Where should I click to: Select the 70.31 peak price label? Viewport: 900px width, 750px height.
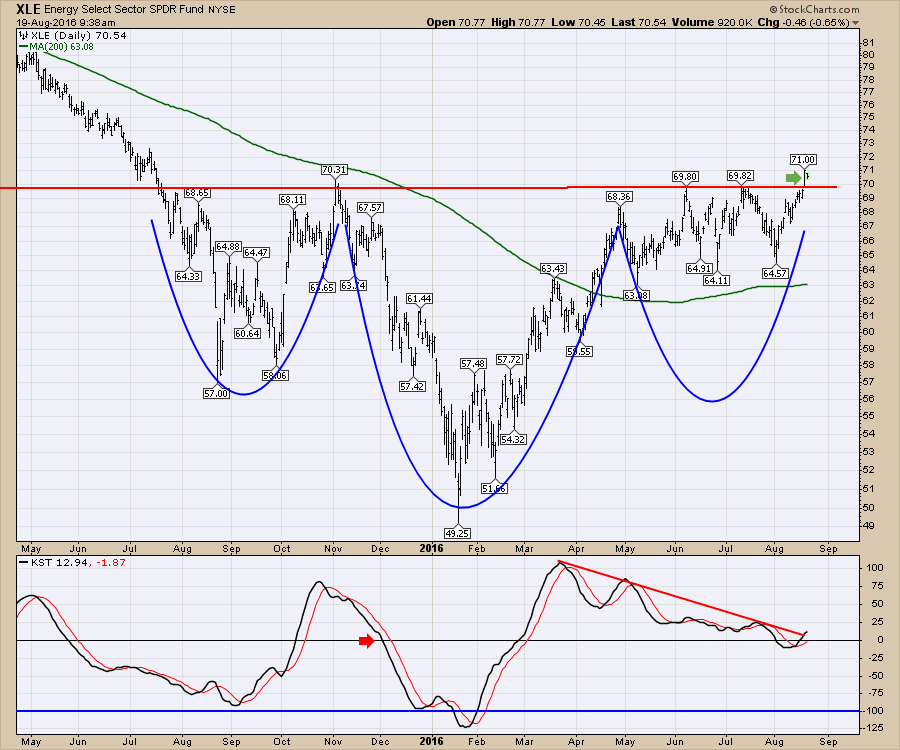(x=334, y=170)
